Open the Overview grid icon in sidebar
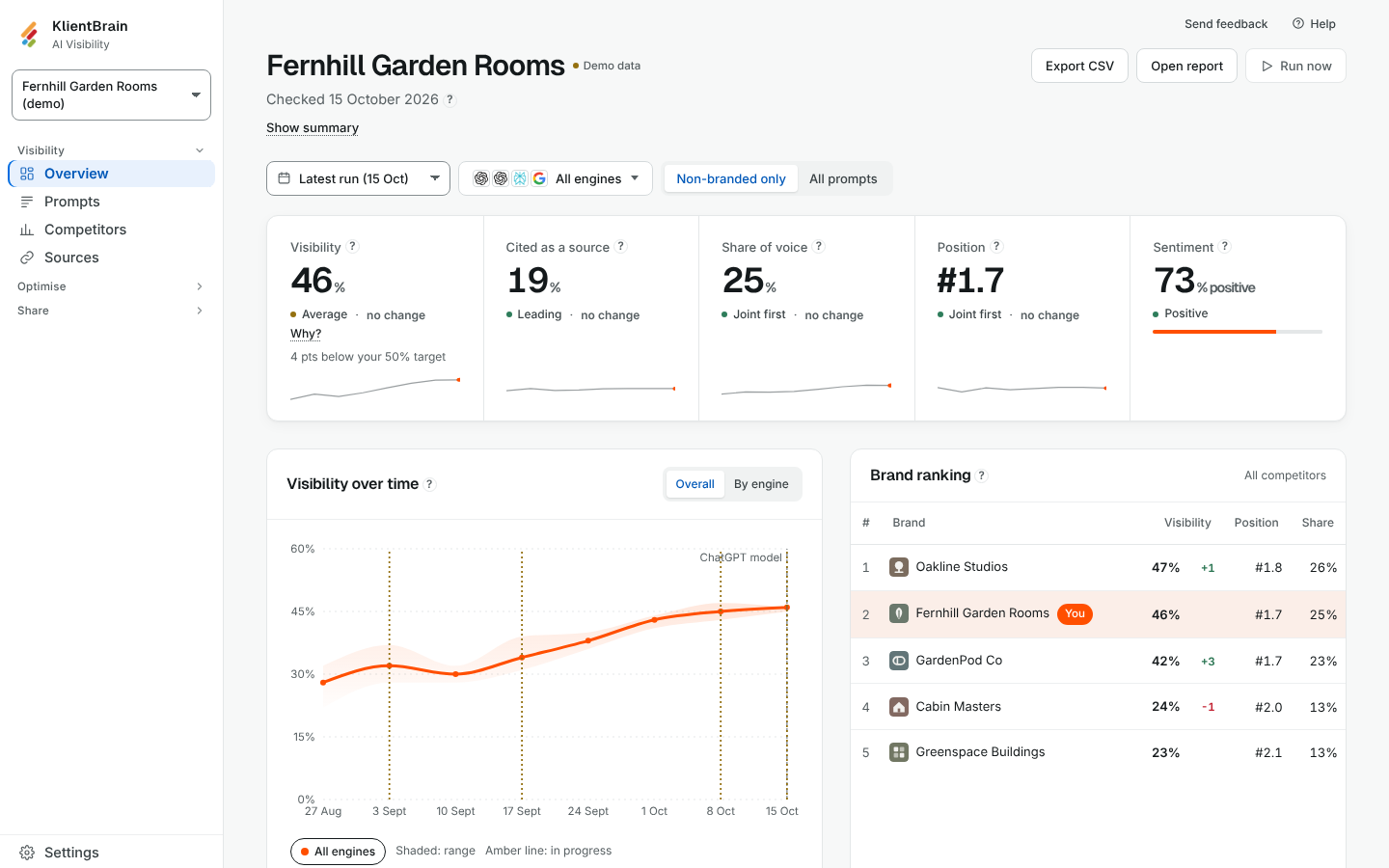This screenshot has width=1389, height=868. click(x=27, y=174)
